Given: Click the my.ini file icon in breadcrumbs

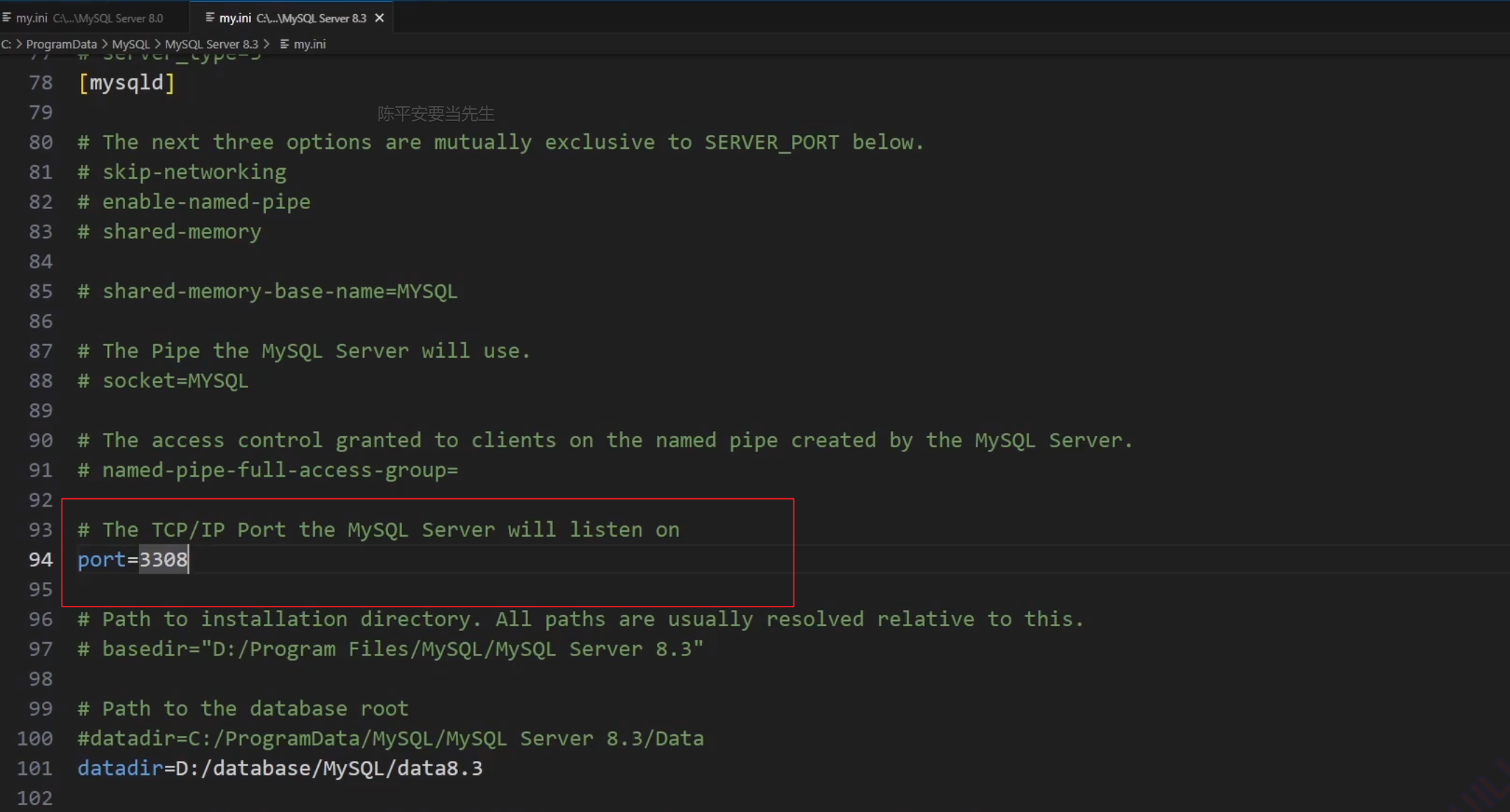Looking at the screenshot, I should [285, 44].
